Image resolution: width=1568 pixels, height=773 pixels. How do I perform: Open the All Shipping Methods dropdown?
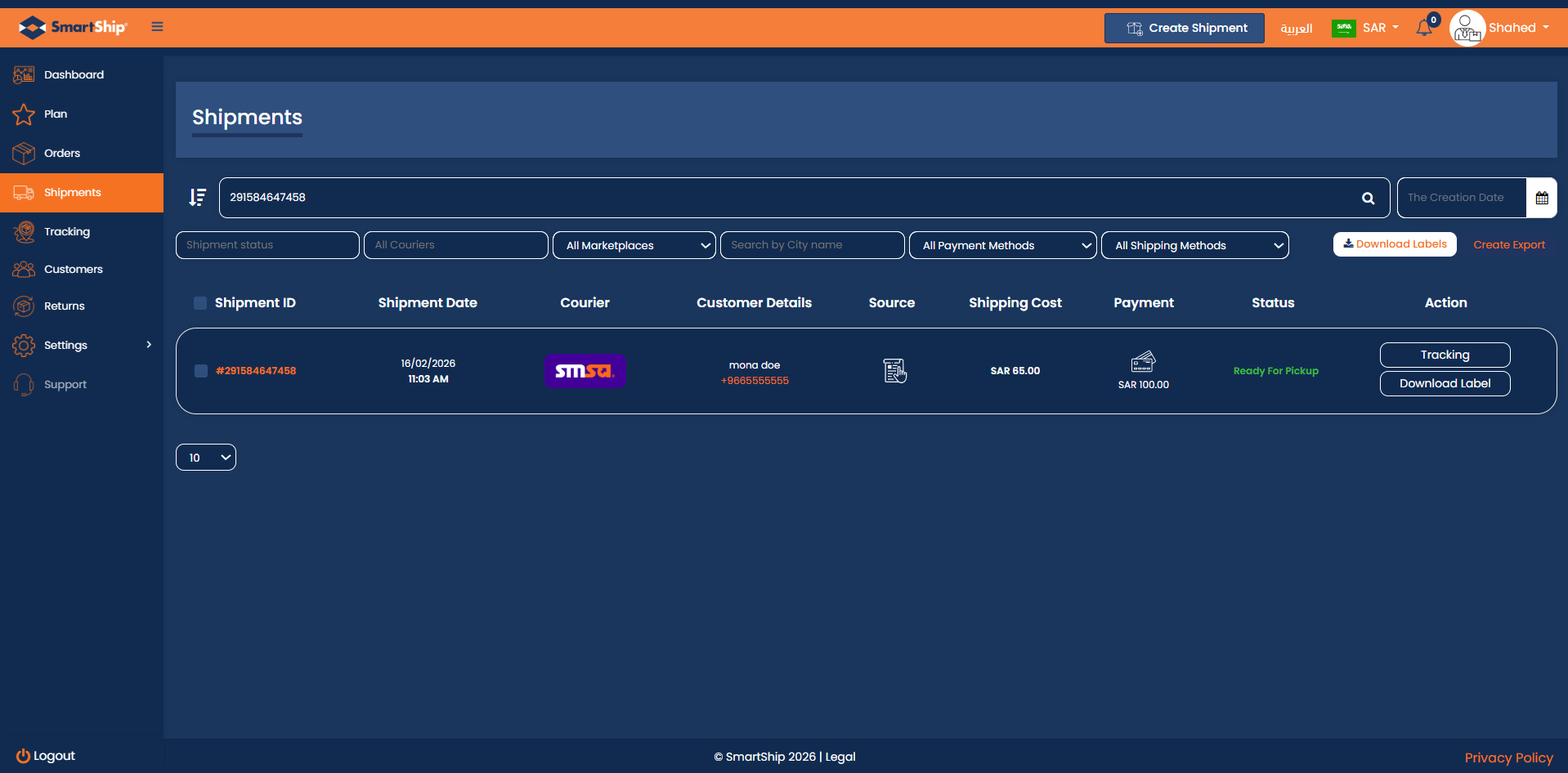point(1194,245)
